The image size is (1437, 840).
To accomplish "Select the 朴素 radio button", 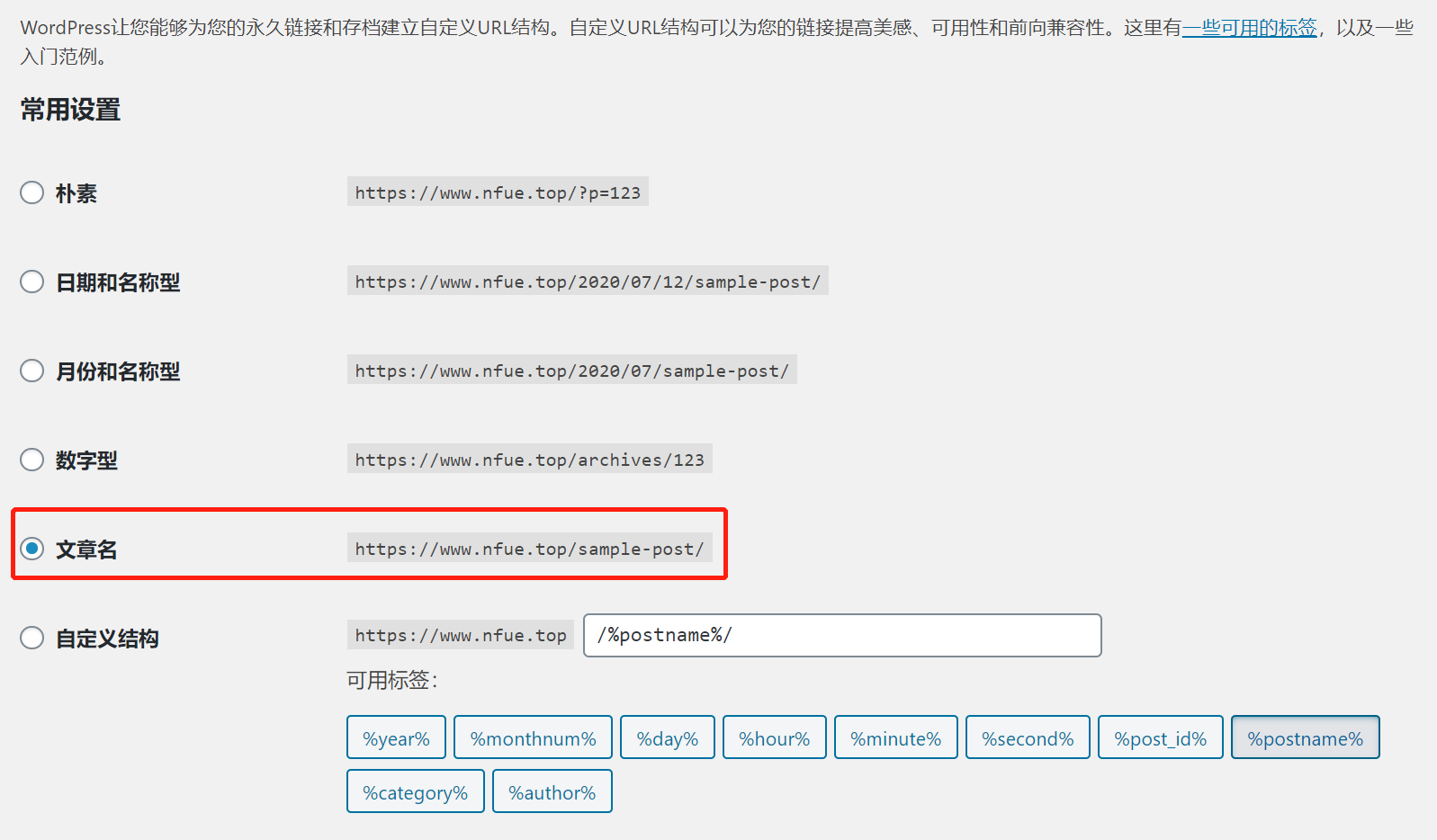I will (32, 192).
